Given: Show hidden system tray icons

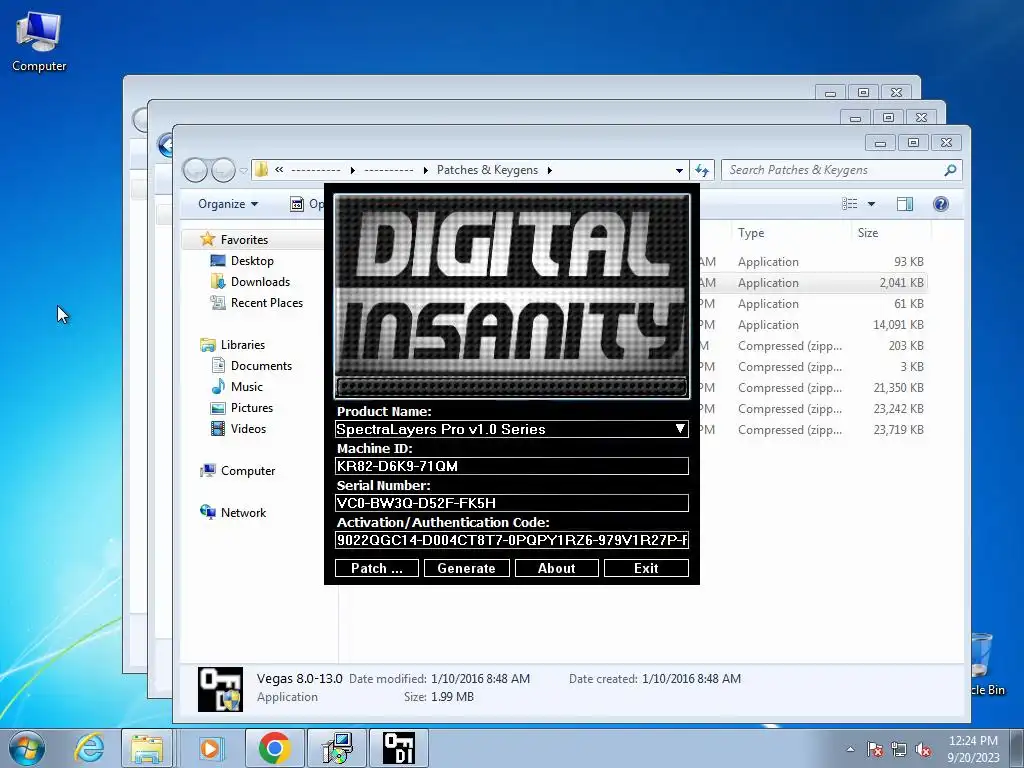Looking at the screenshot, I should tap(850, 749).
